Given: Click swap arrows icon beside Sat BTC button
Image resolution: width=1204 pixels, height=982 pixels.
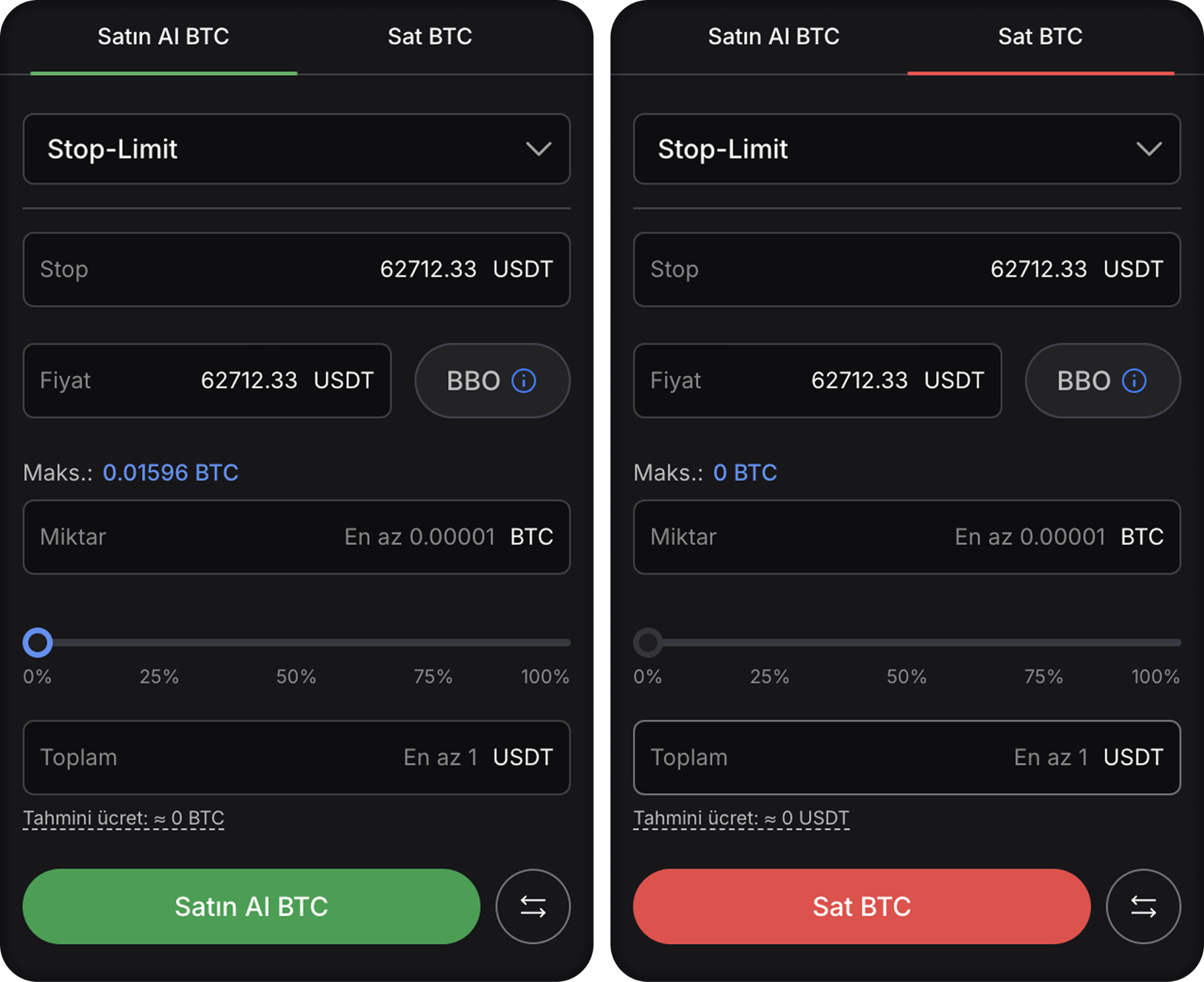Looking at the screenshot, I should [1143, 906].
